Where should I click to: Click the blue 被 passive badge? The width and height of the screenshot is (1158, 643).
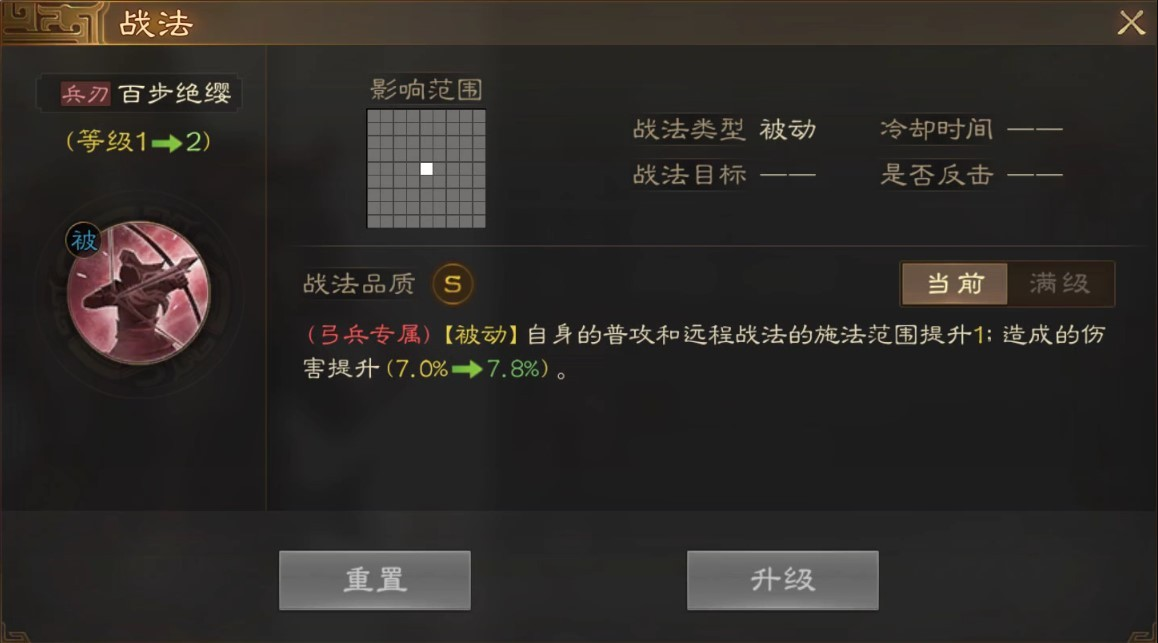83,240
